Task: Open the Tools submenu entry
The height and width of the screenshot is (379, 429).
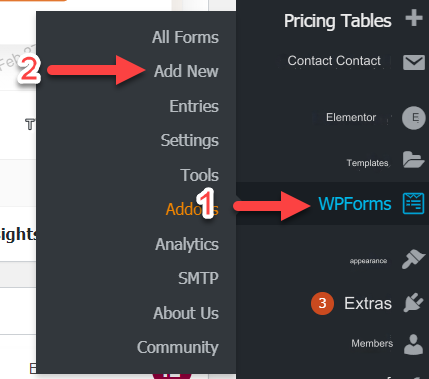Action: click(199, 175)
